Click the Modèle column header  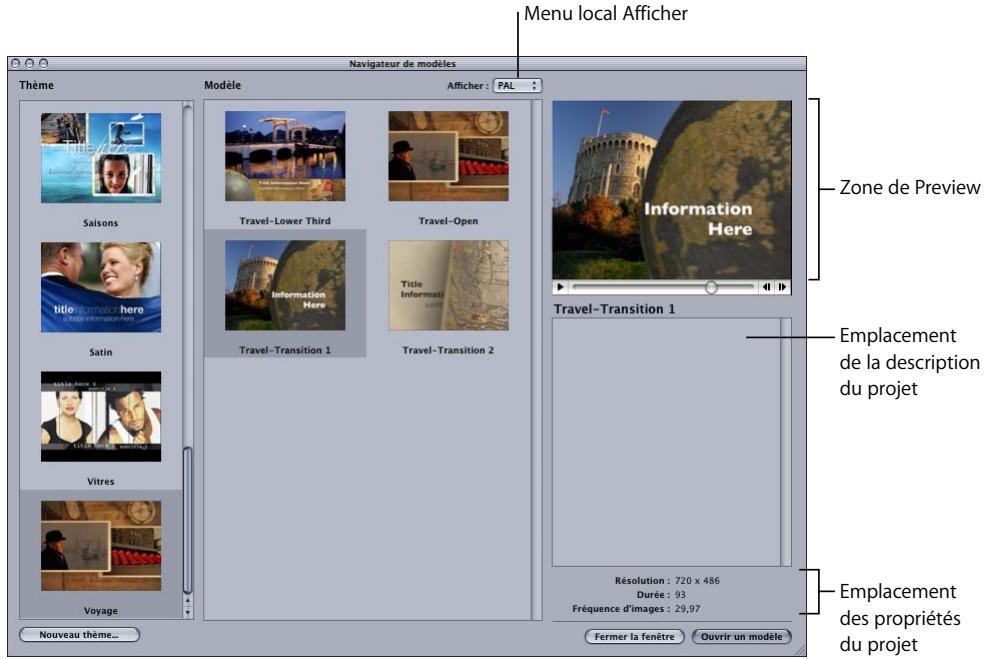(x=222, y=85)
